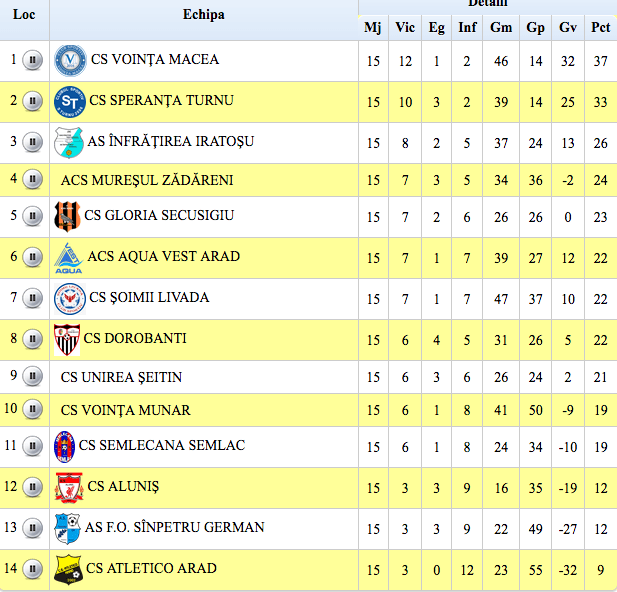Toggle the round button beside position 9
Image resolution: width=617 pixels, height=592 pixels.
pyautogui.click(x=33, y=377)
